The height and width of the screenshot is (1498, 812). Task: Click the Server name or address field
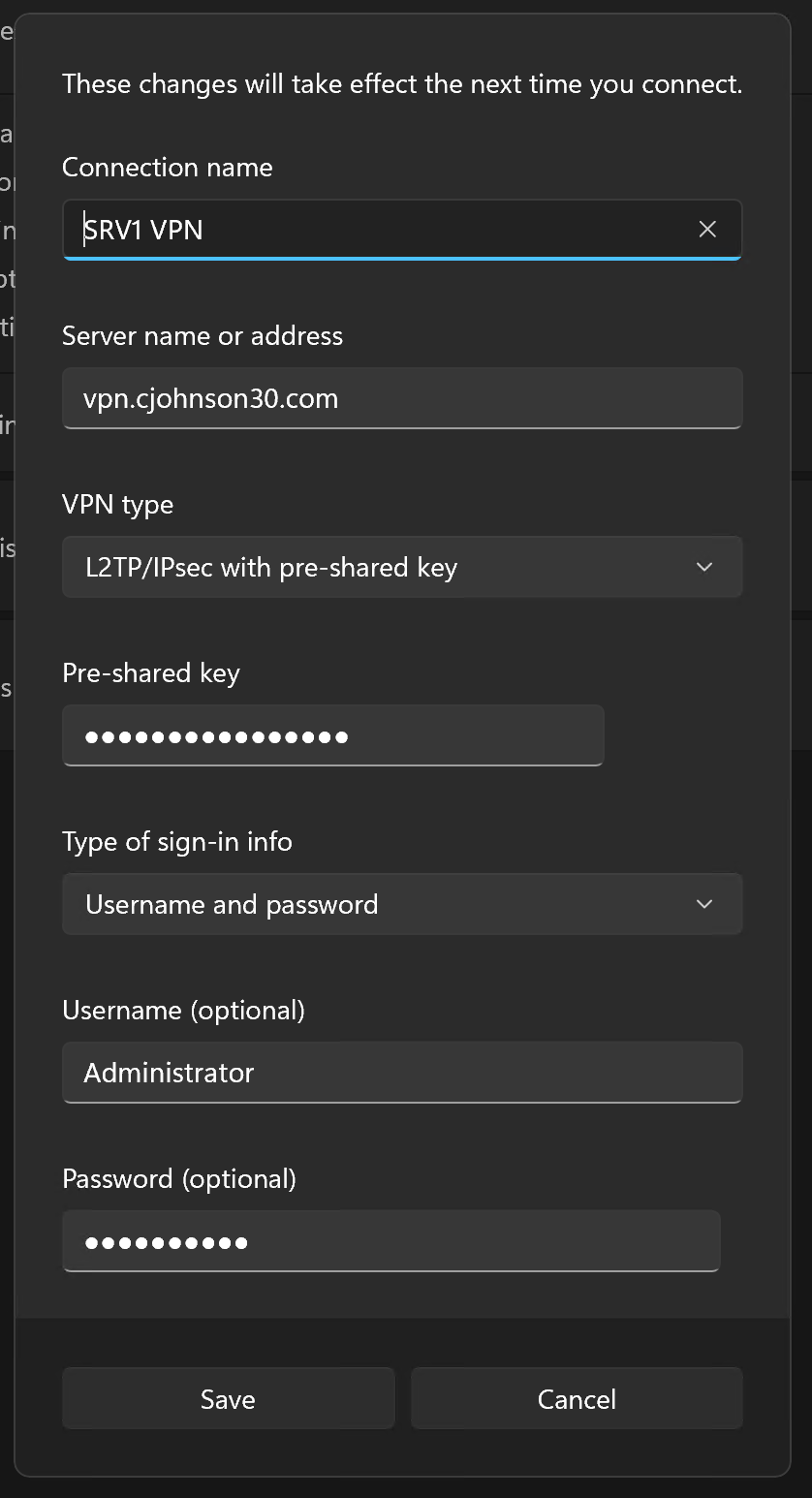pyautogui.click(x=402, y=398)
